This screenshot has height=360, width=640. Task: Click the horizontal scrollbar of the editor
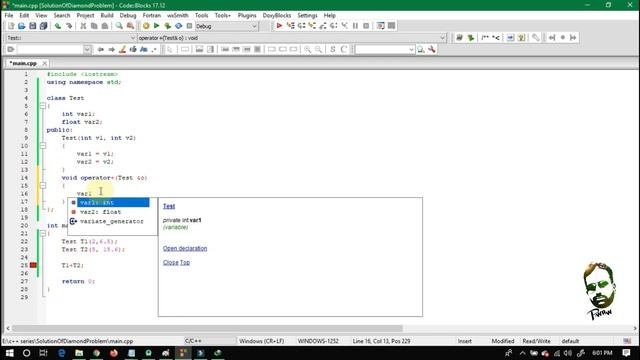(x=207, y=328)
